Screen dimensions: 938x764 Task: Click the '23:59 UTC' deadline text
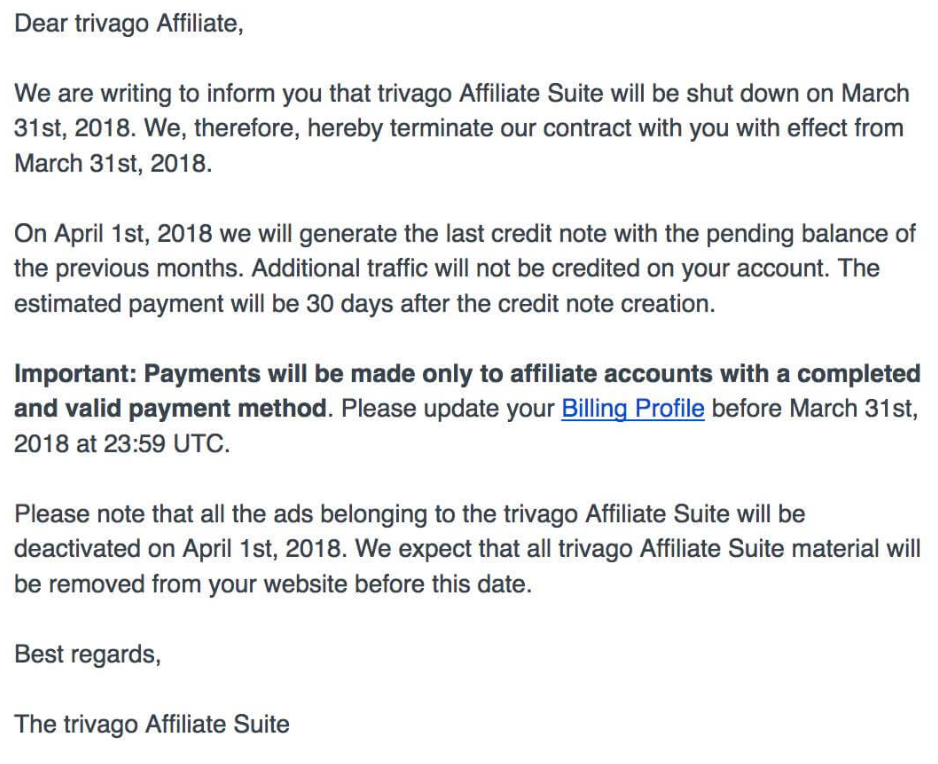point(167,445)
